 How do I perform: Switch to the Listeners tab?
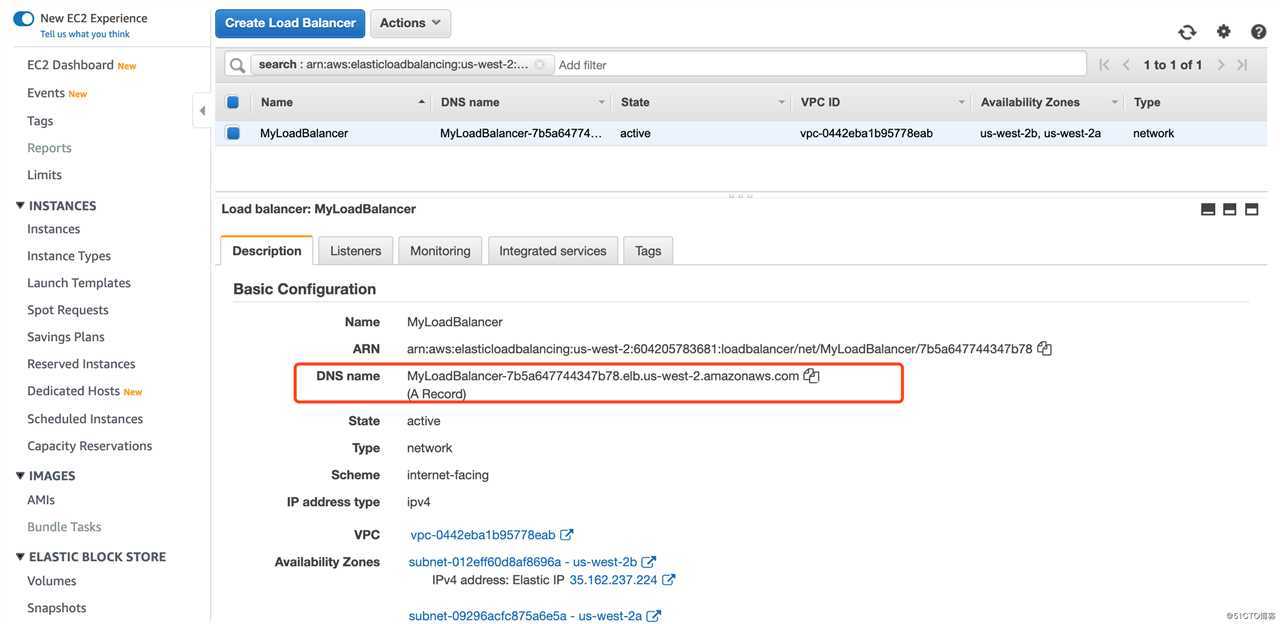click(x=356, y=251)
